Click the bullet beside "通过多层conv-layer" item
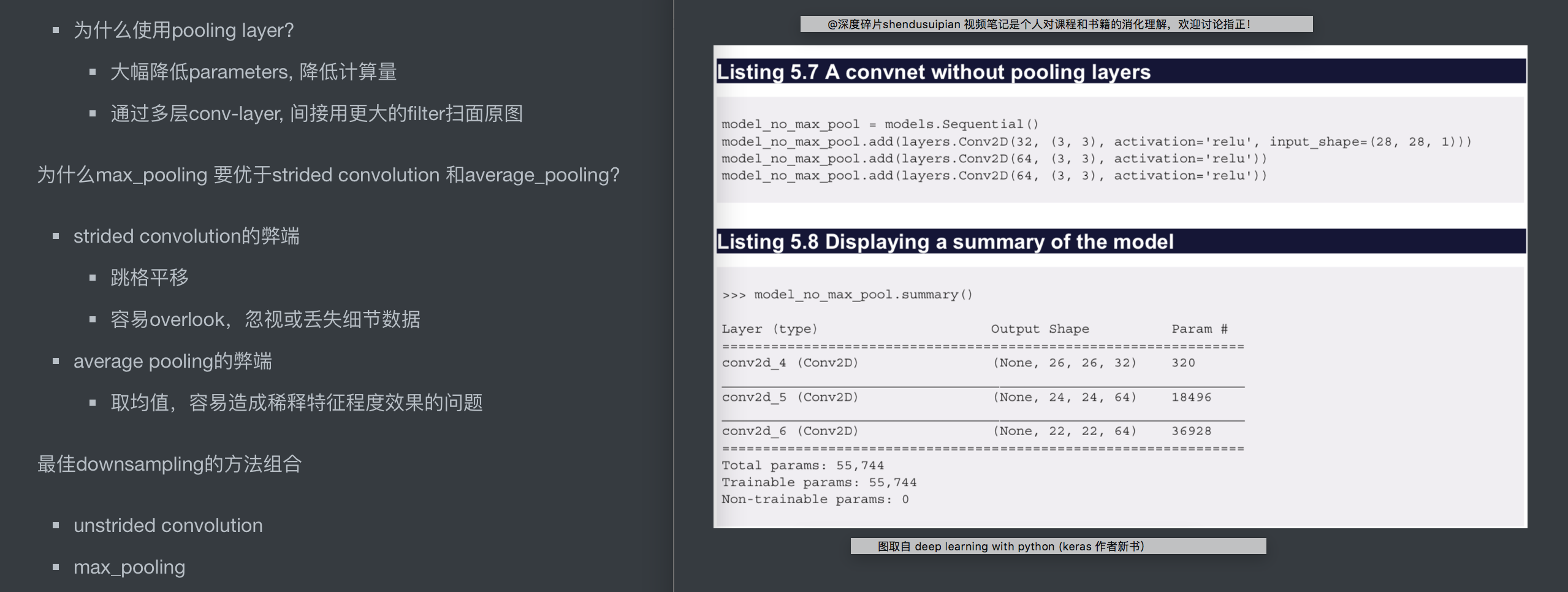The height and width of the screenshot is (592, 1568). click(92, 113)
